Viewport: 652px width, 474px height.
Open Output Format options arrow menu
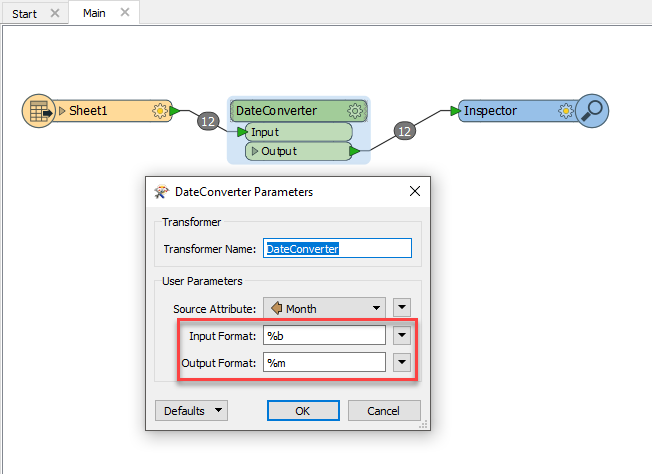click(402, 362)
